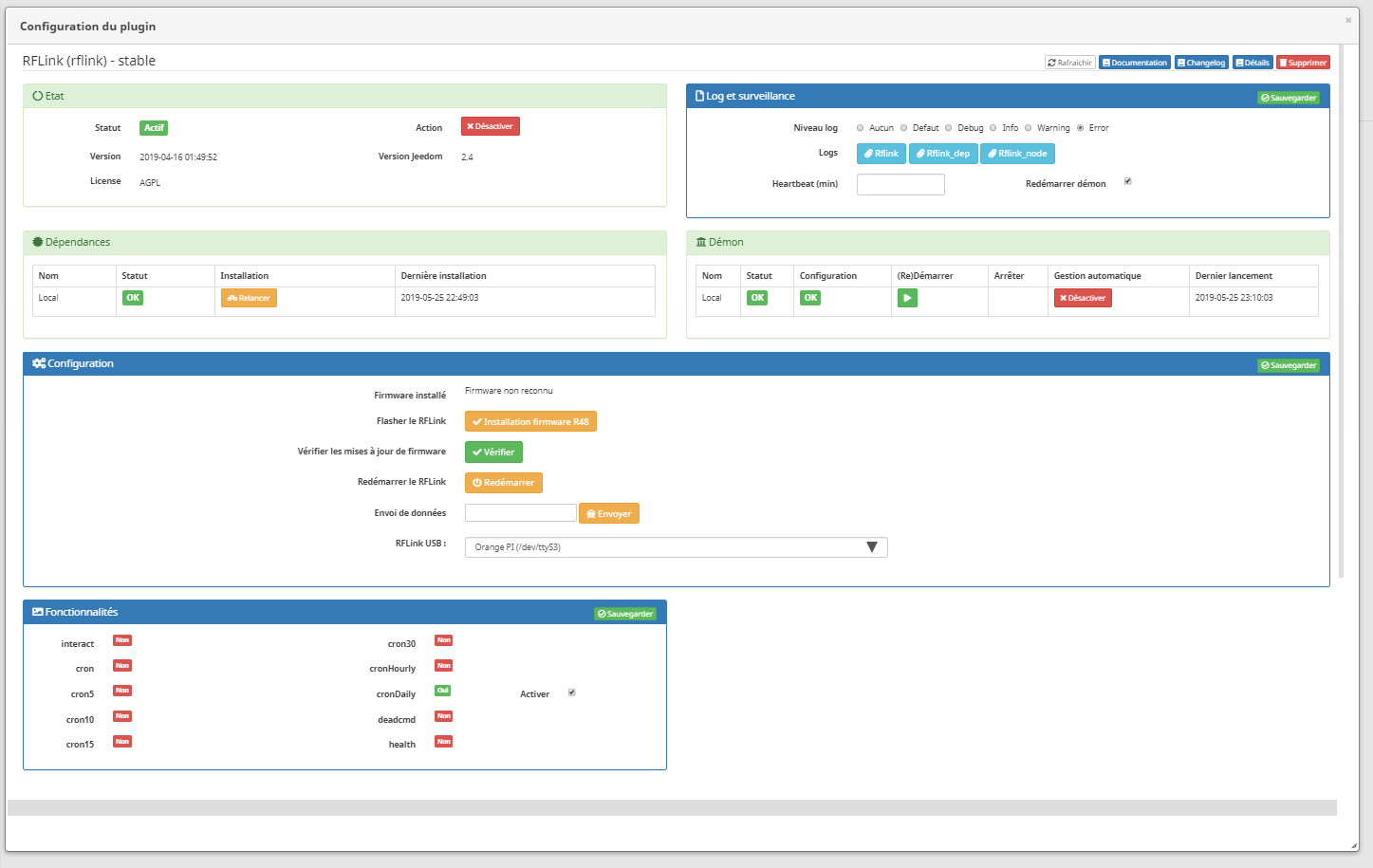Click the health Non badge
This screenshot has height=868, width=1373.
point(444,742)
